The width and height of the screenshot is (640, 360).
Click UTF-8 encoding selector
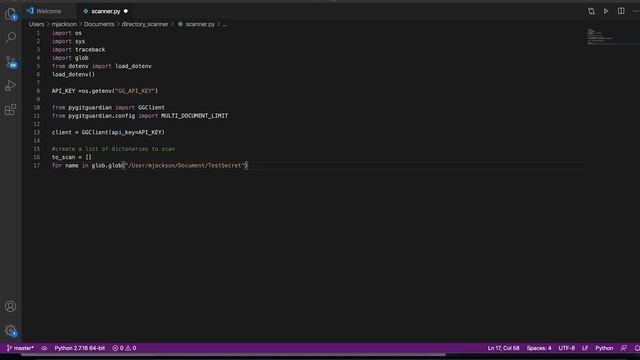pyautogui.click(x=567, y=348)
